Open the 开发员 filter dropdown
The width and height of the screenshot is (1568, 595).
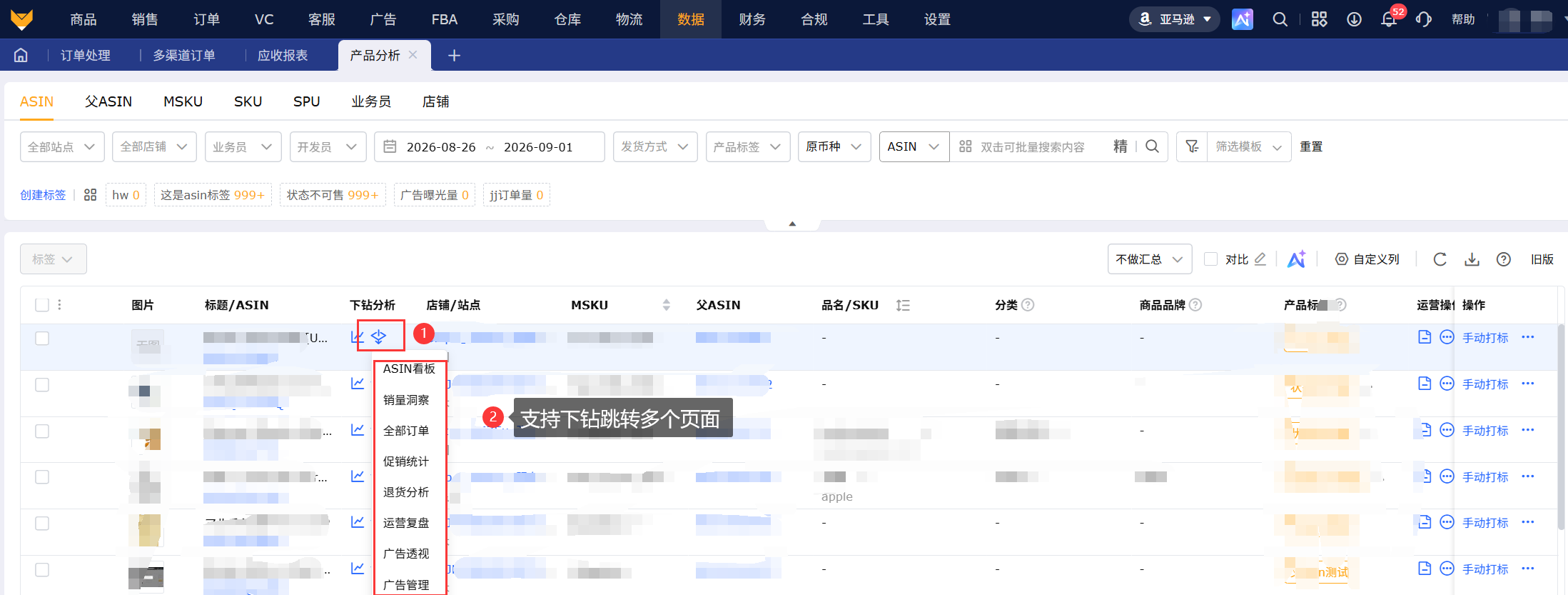(x=328, y=146)
